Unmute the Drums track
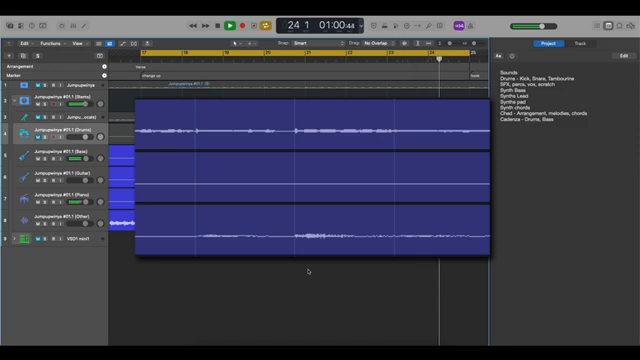 pos(38,137)
